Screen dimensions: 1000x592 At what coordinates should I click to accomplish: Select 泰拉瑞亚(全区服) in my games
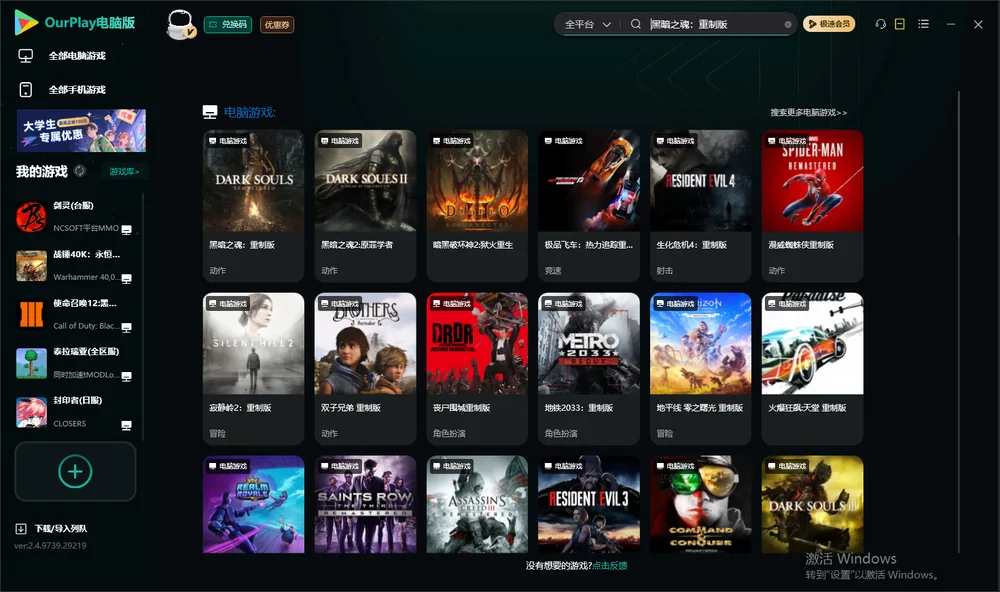click(75, 363)
